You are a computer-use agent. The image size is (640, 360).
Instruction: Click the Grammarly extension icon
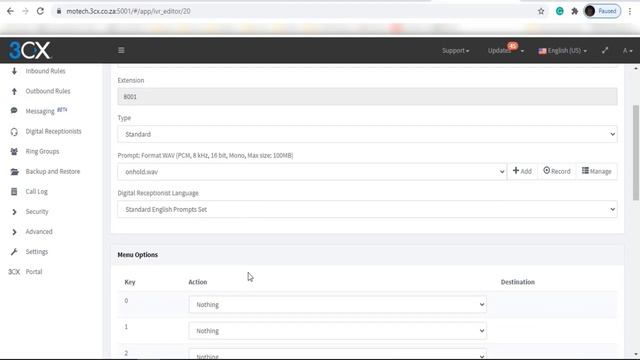[560, 11]
